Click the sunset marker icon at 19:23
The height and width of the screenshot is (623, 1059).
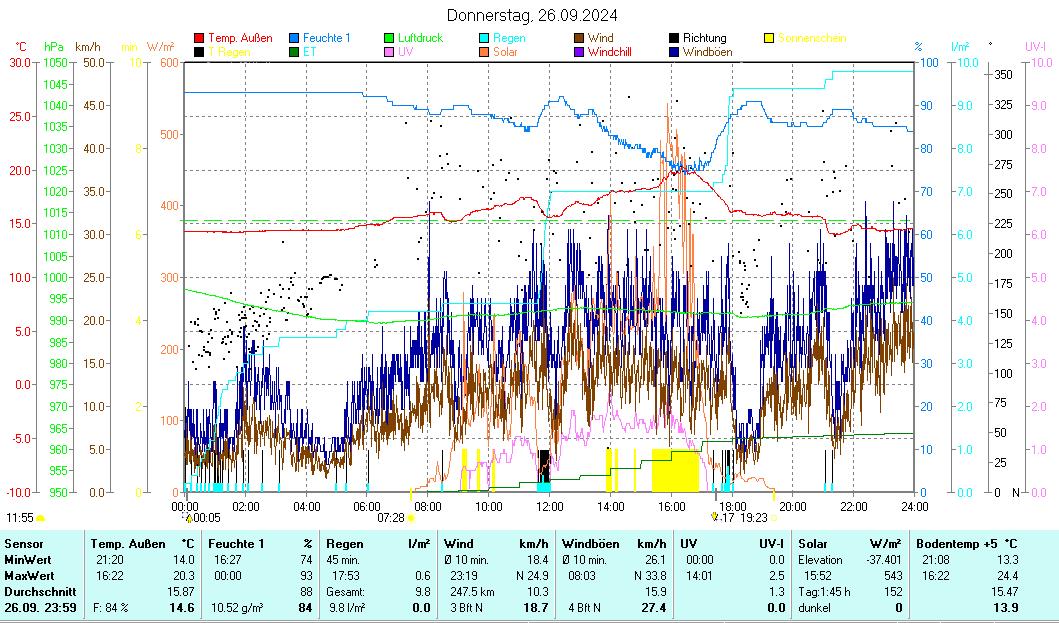coord(774,518)
